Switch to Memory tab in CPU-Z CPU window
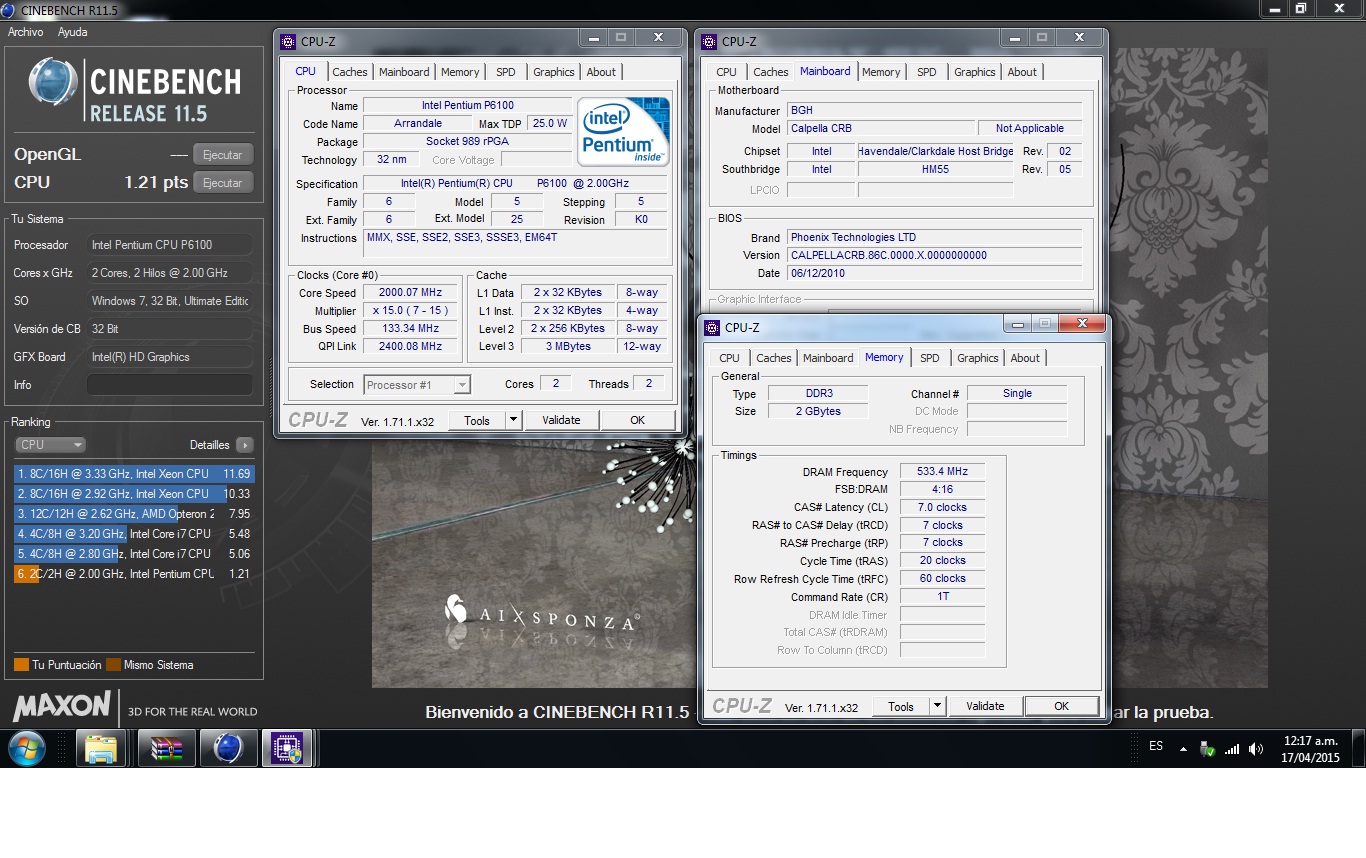The image size is (1366, 858). pos(460,72)
